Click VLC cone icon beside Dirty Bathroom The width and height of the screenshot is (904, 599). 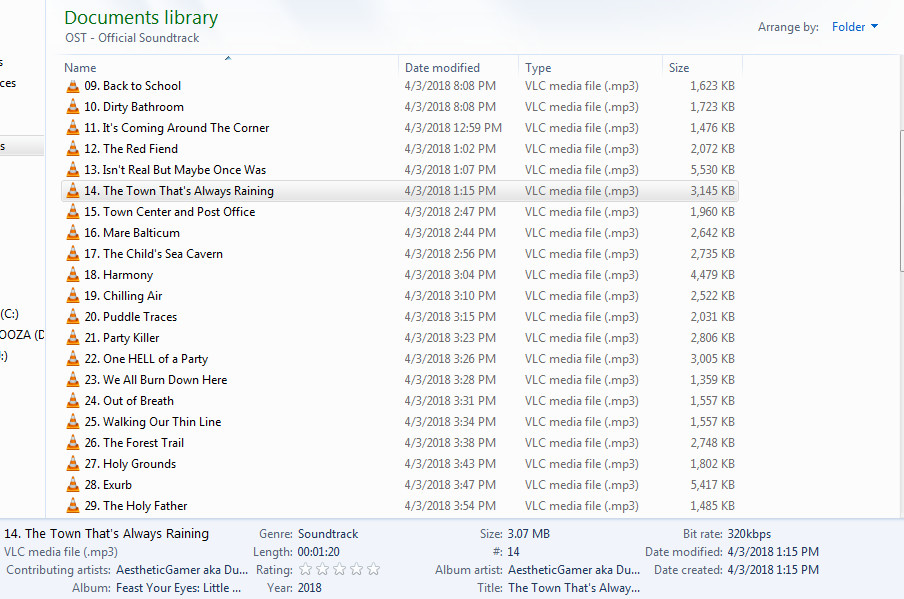coord(72,107)
